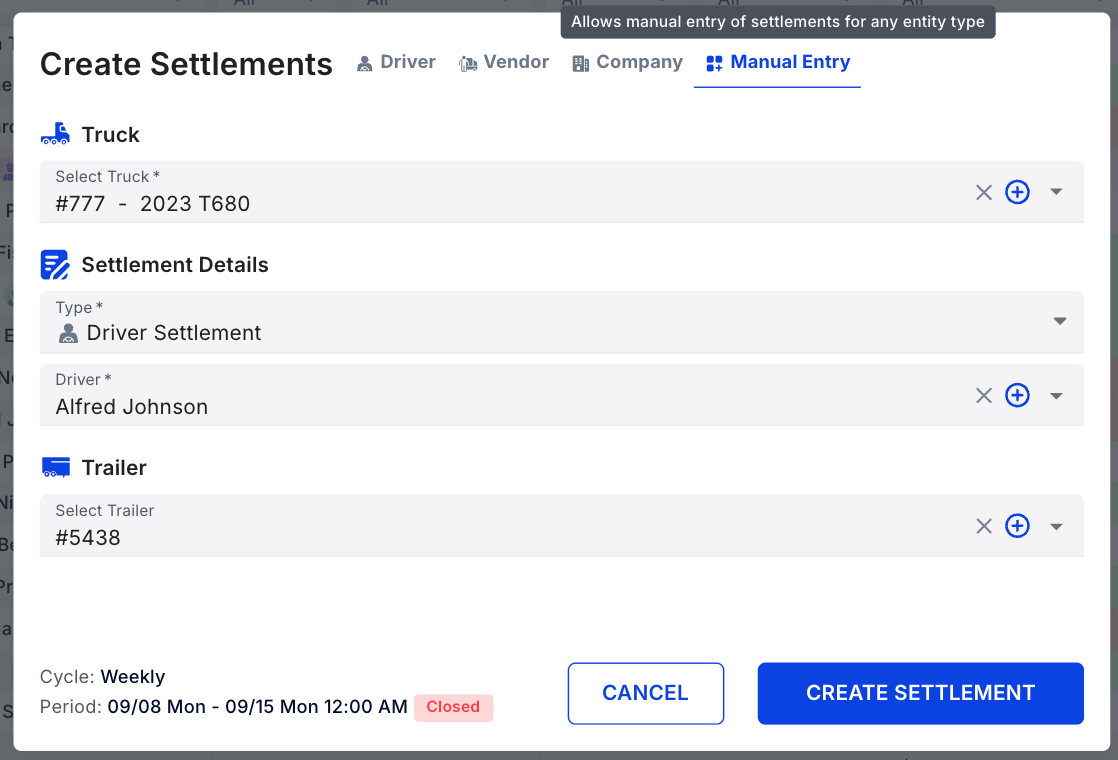Viewport: 1118px width, 760px height.
Task: Select the Manual Entry tab
Action: [778, 63]
